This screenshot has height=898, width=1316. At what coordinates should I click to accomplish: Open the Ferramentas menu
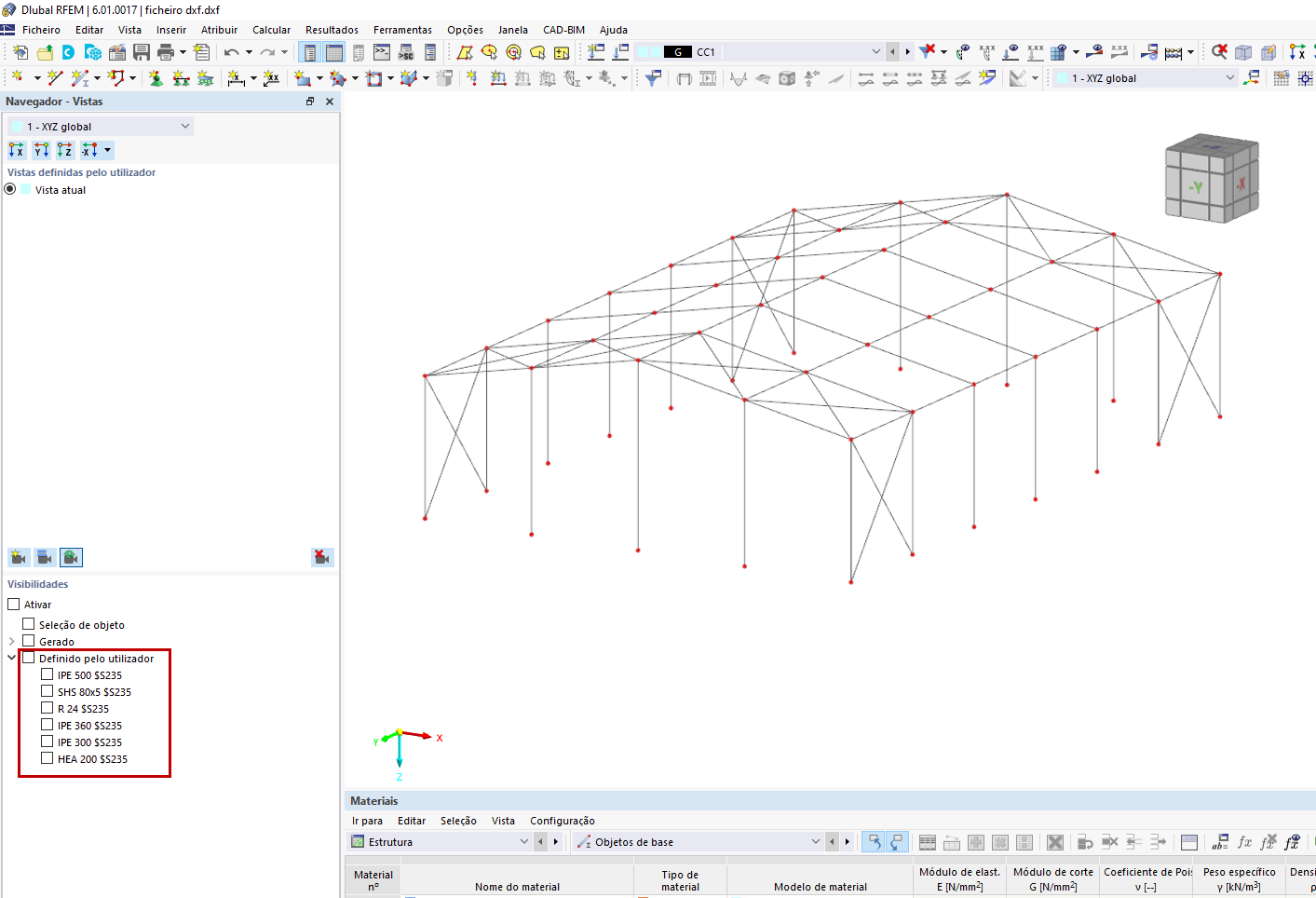pos(402,30)
